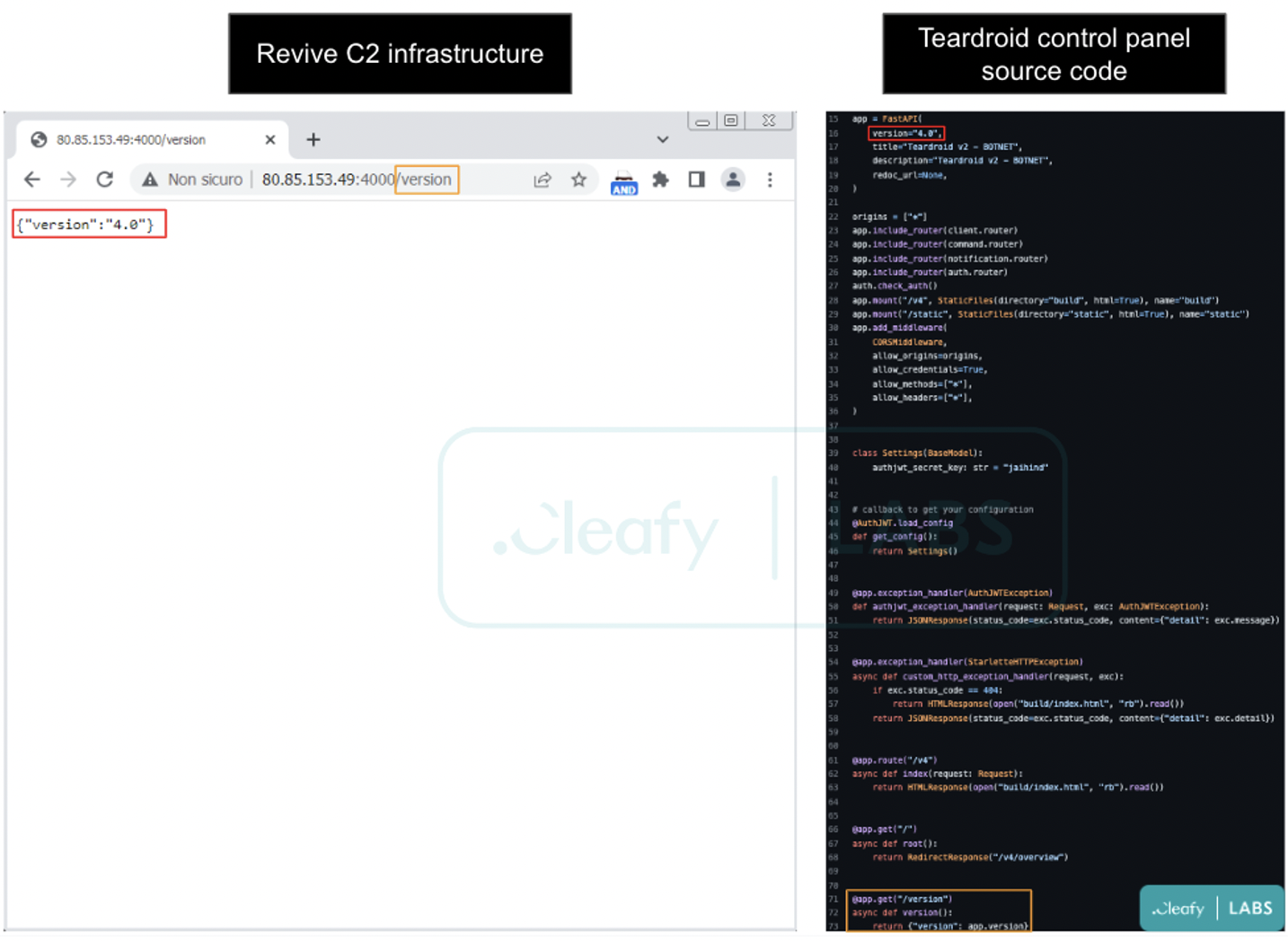Screen dimensions: 1288x941
Task: Click the Non sicuro security label
Action: (x=205, y=180)
